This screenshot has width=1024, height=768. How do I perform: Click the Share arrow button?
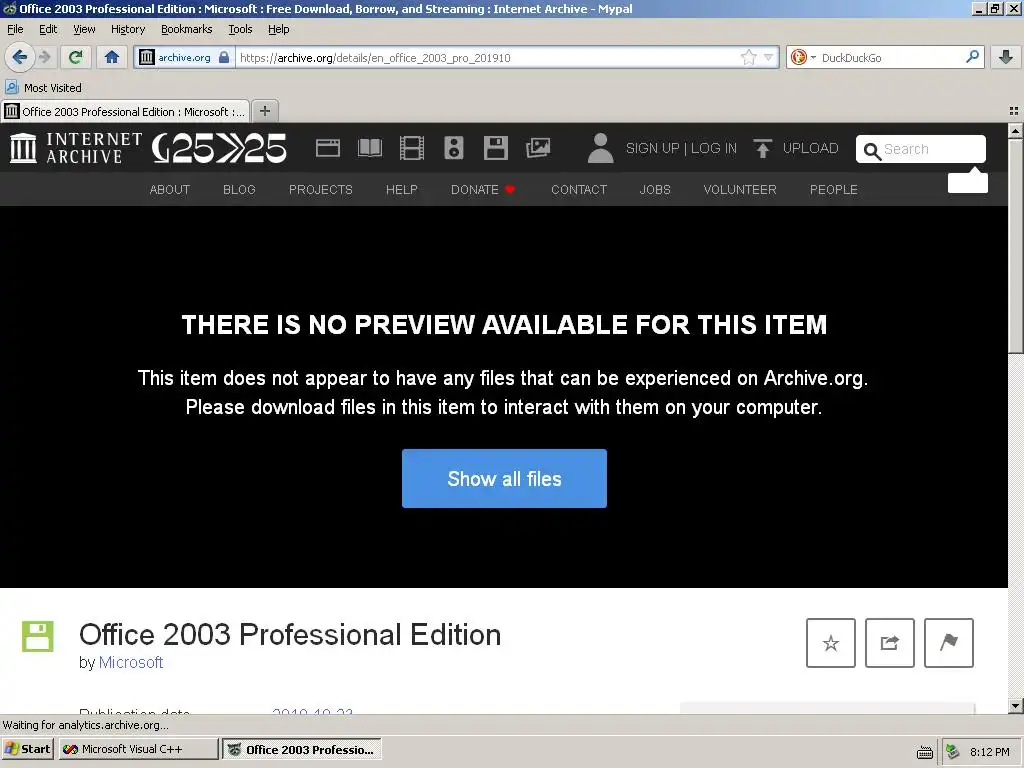pos(889,643)
